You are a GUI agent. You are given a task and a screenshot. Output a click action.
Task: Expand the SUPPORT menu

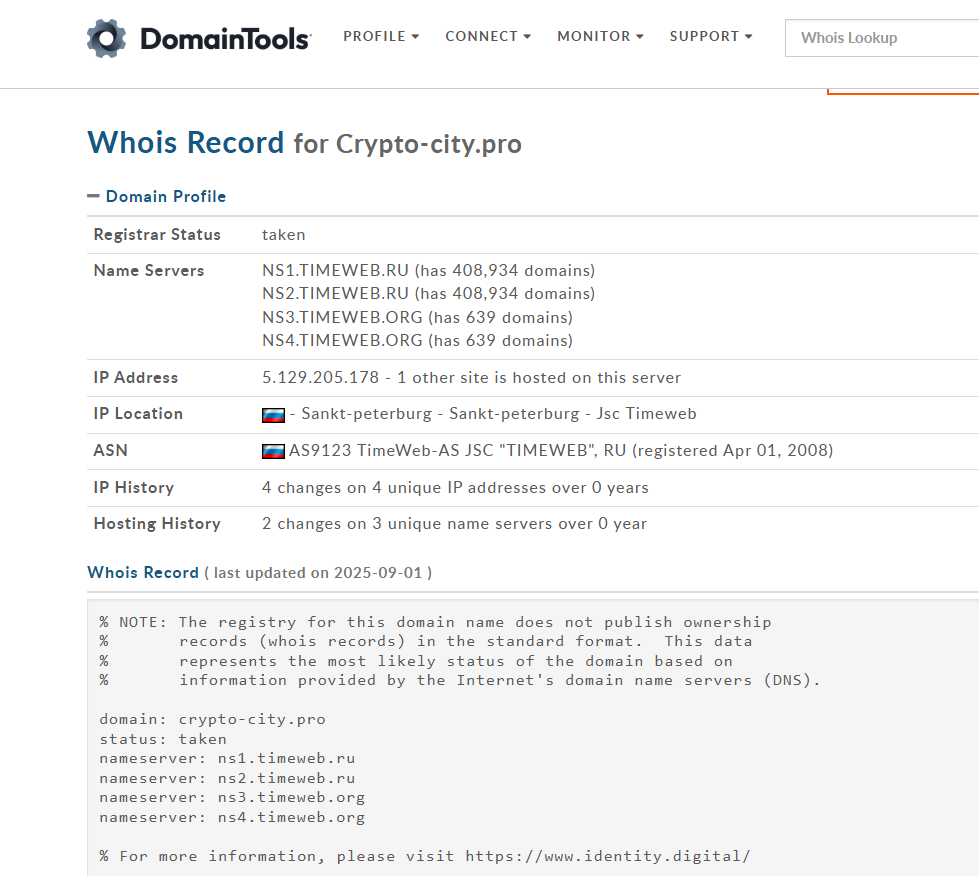tap(711, 36)
